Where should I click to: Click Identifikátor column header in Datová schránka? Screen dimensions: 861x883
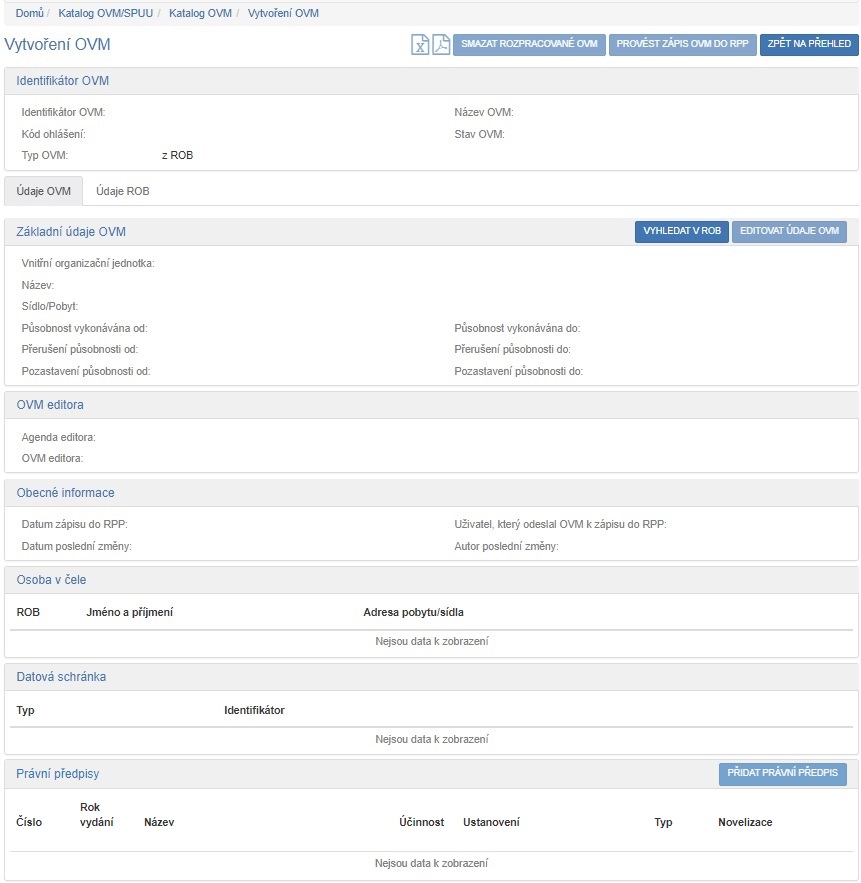pyautogui.click(x=254, y=710)
